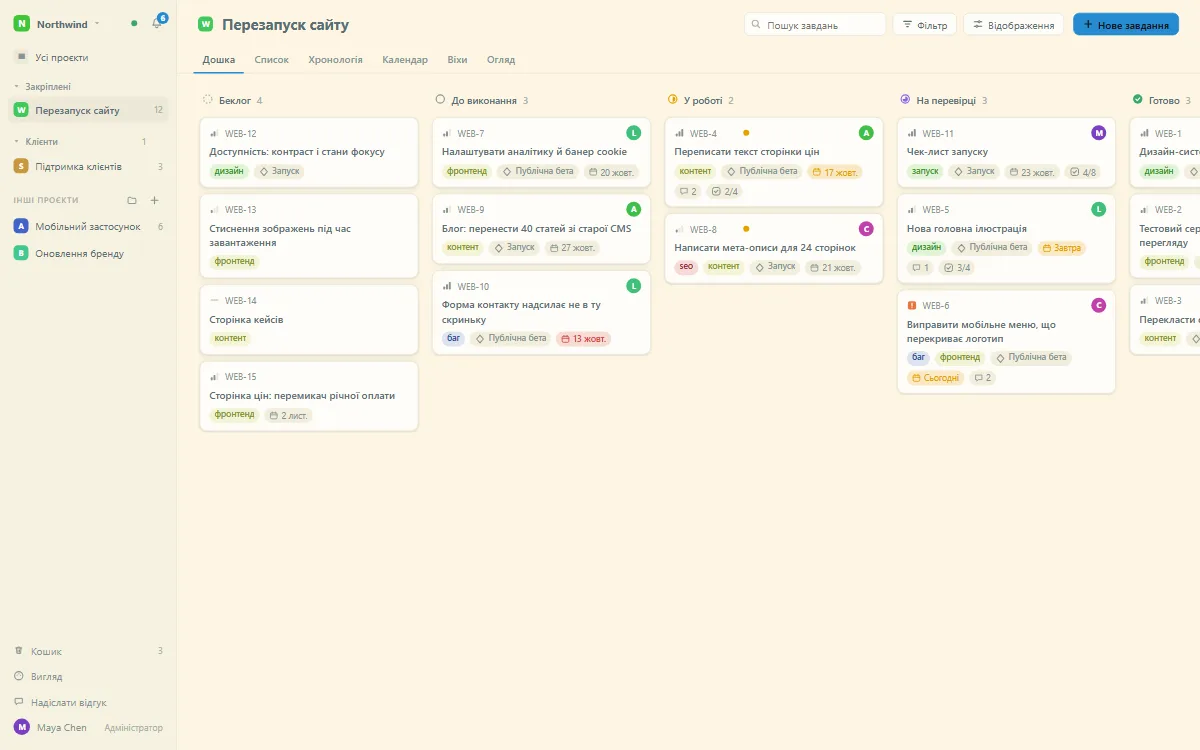1200x750 pixels.
Task: Open "Кошик" in the sidebar
Action: (88, 650)
